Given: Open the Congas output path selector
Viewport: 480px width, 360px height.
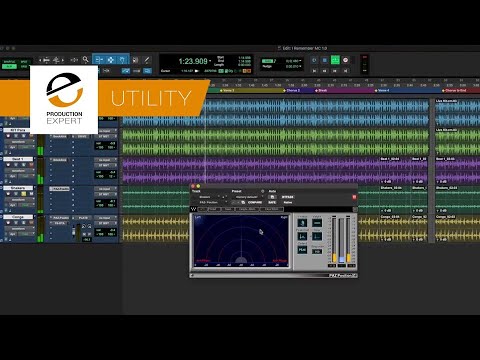Looking at the screenshot, I should pyautogui.click(x=105, y=223).
